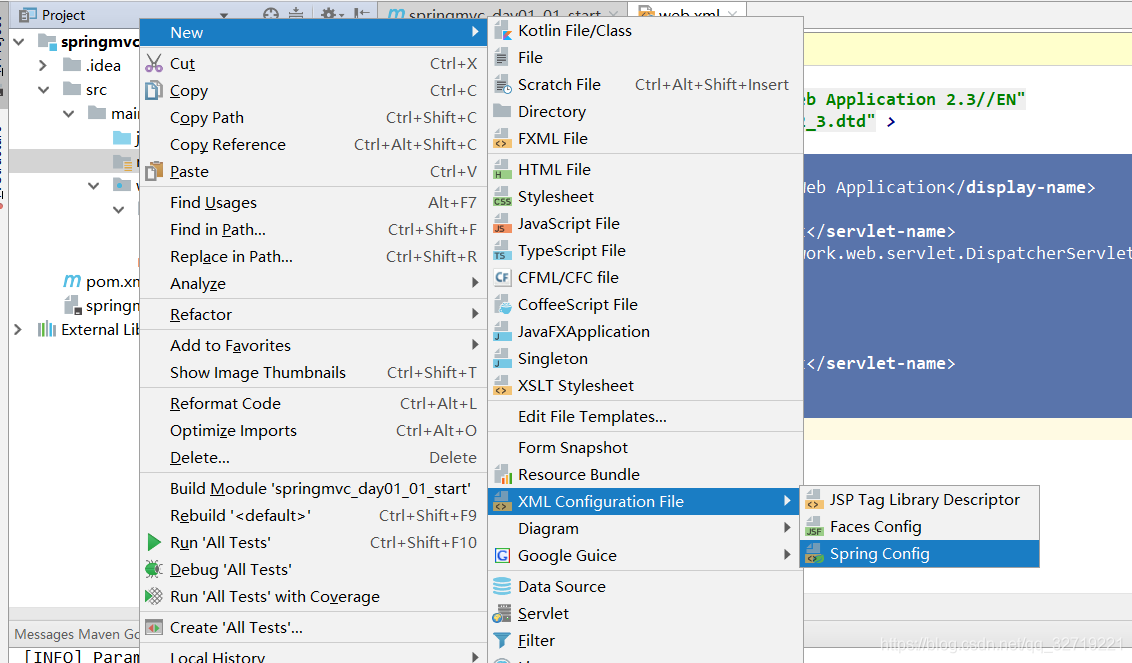Choose Reformat Code menu item
Viewport: 1132px width, 663px height.
coord(313,404)
